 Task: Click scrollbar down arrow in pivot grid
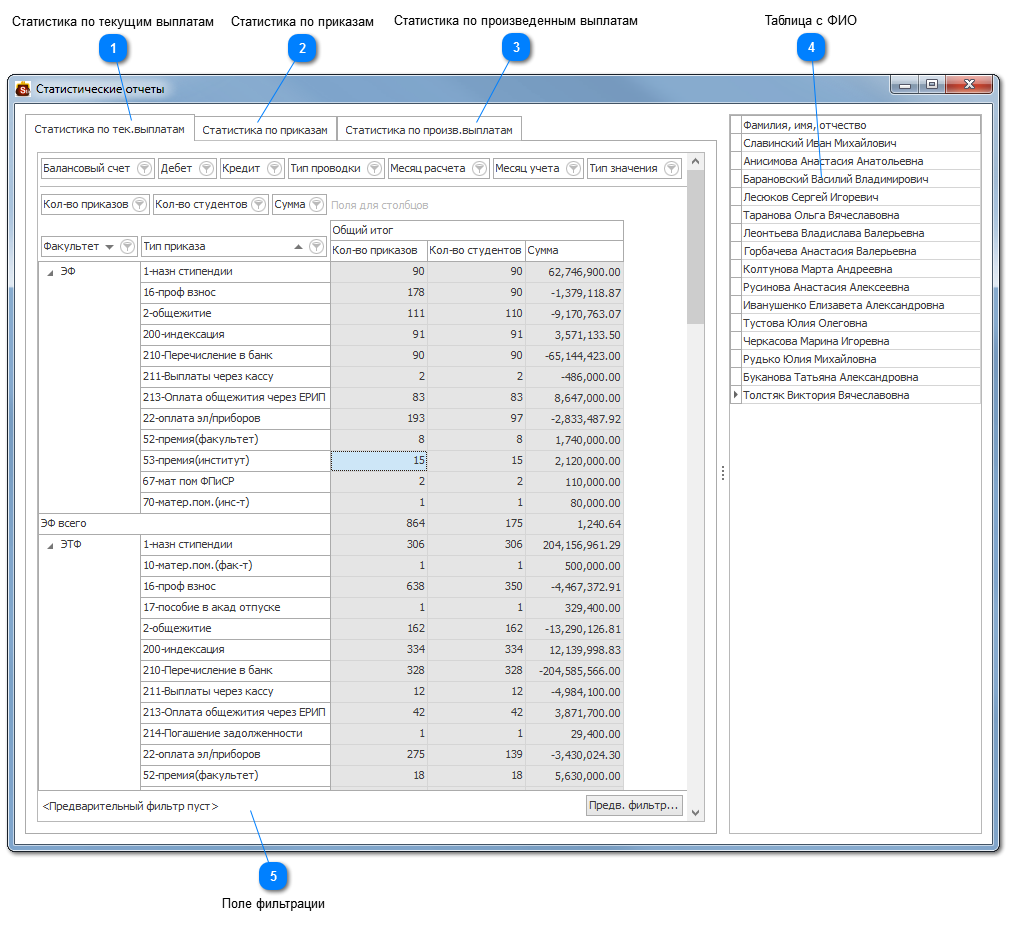(696, 813)
